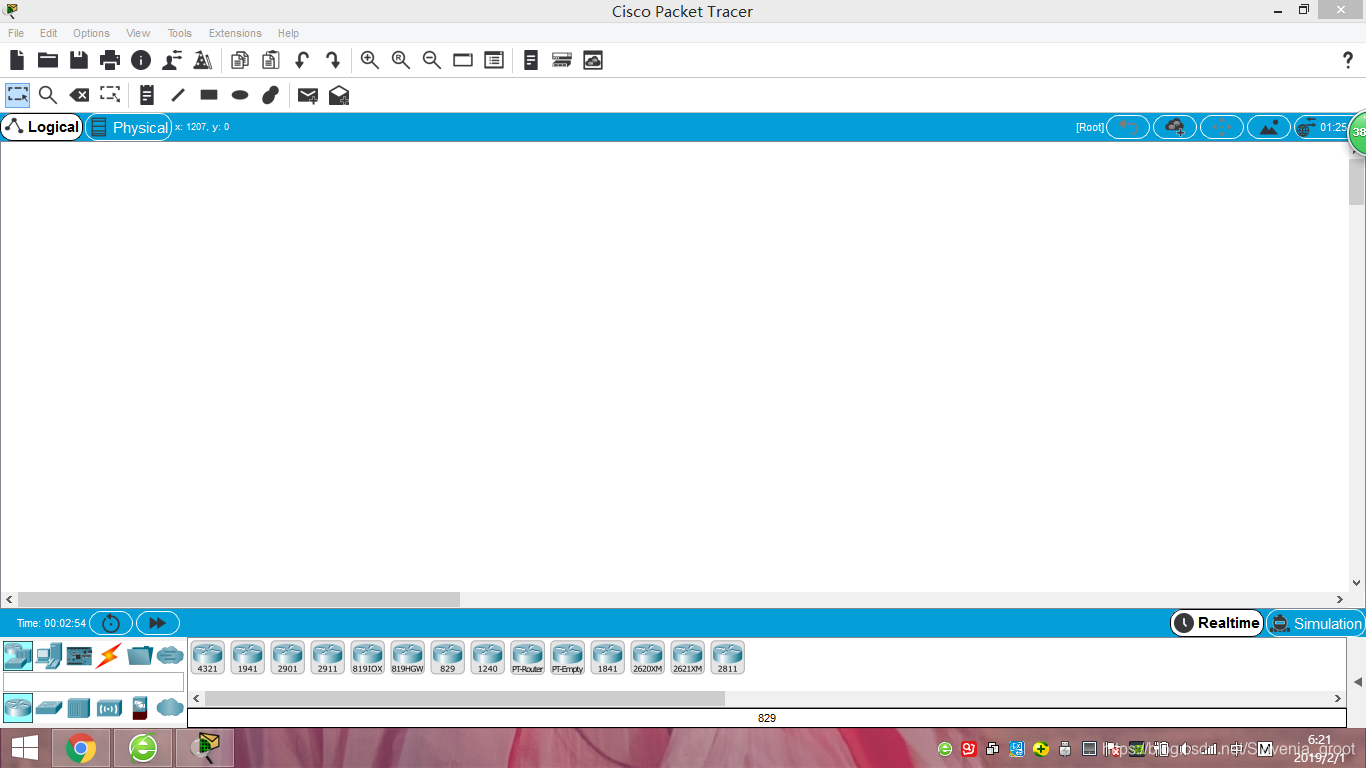The image size is (1366, 768).
Task: Redo the last action
Action: tap(333, 60)
